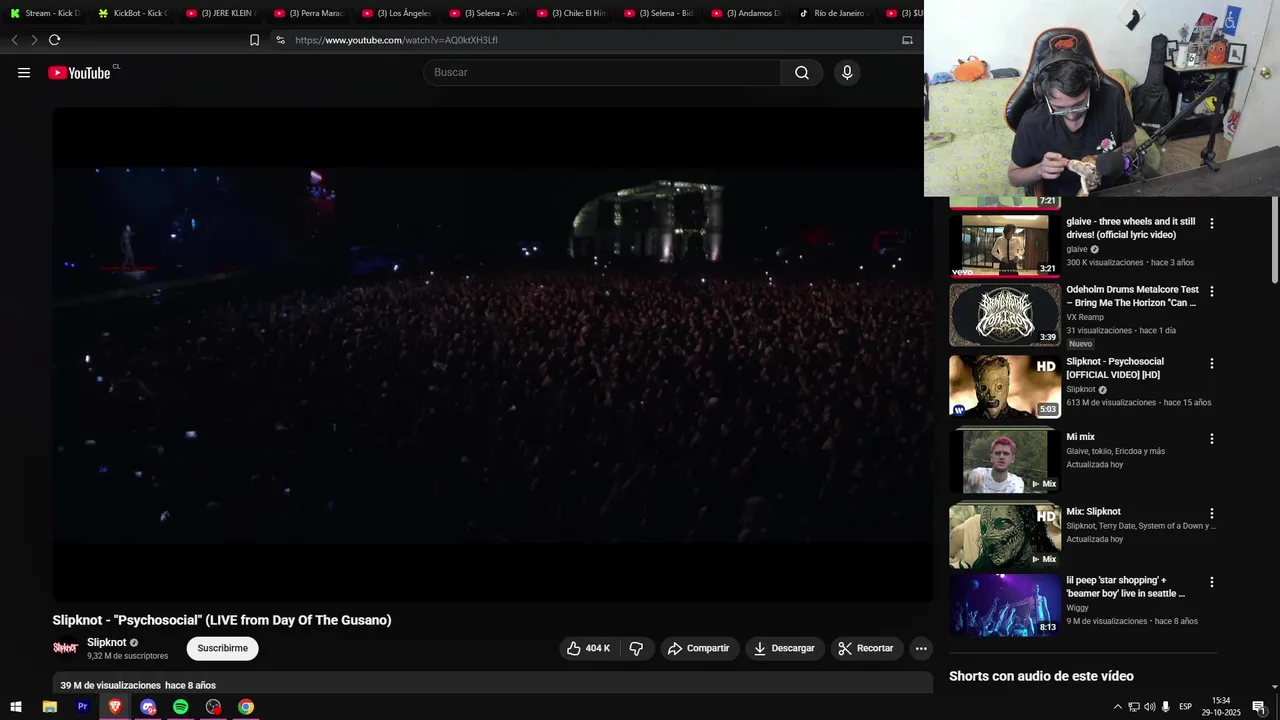Image resolution: width=1280 pixels, height=720 pixels.
Task: Open options for Psychosocial OFFICIAL VIDEO
Action: (1212, 364)
